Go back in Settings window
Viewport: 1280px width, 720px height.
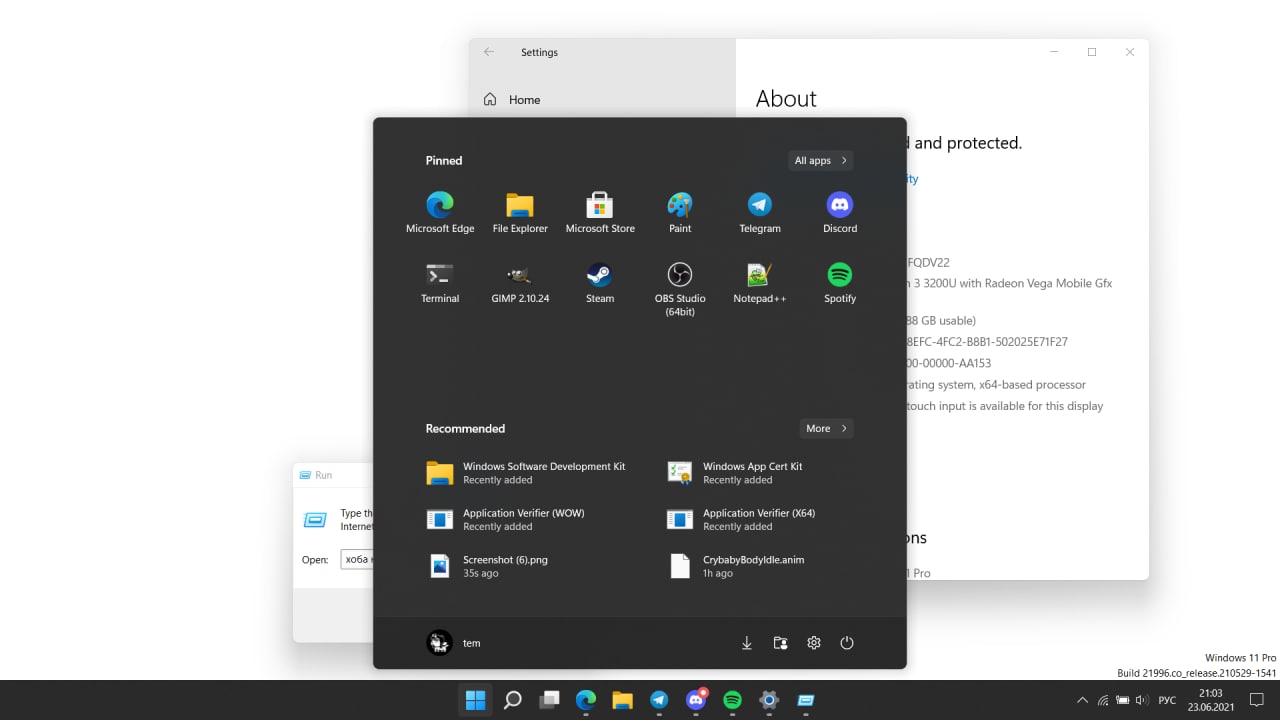tap(489, 52)
